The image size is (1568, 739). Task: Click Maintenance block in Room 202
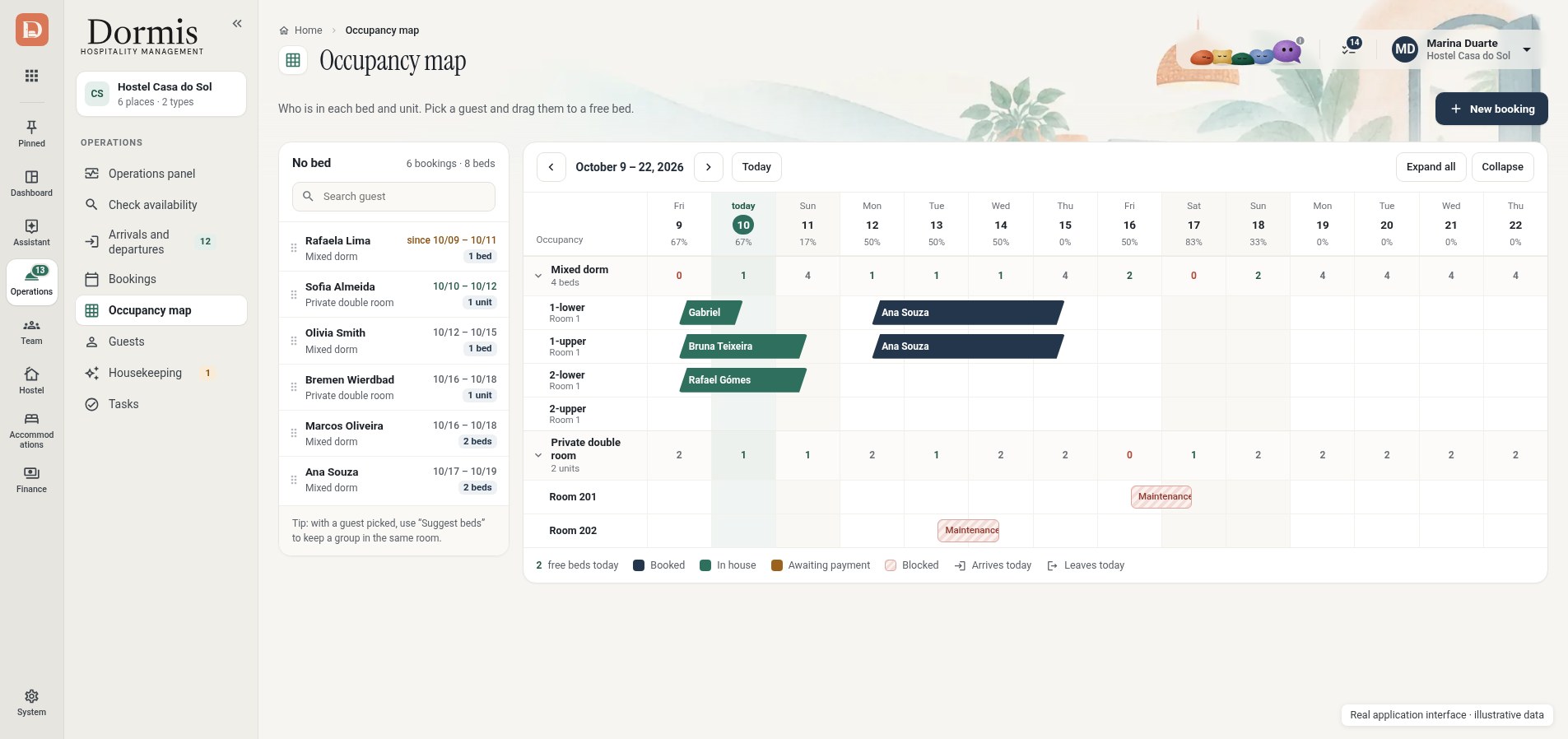[969, 531]
